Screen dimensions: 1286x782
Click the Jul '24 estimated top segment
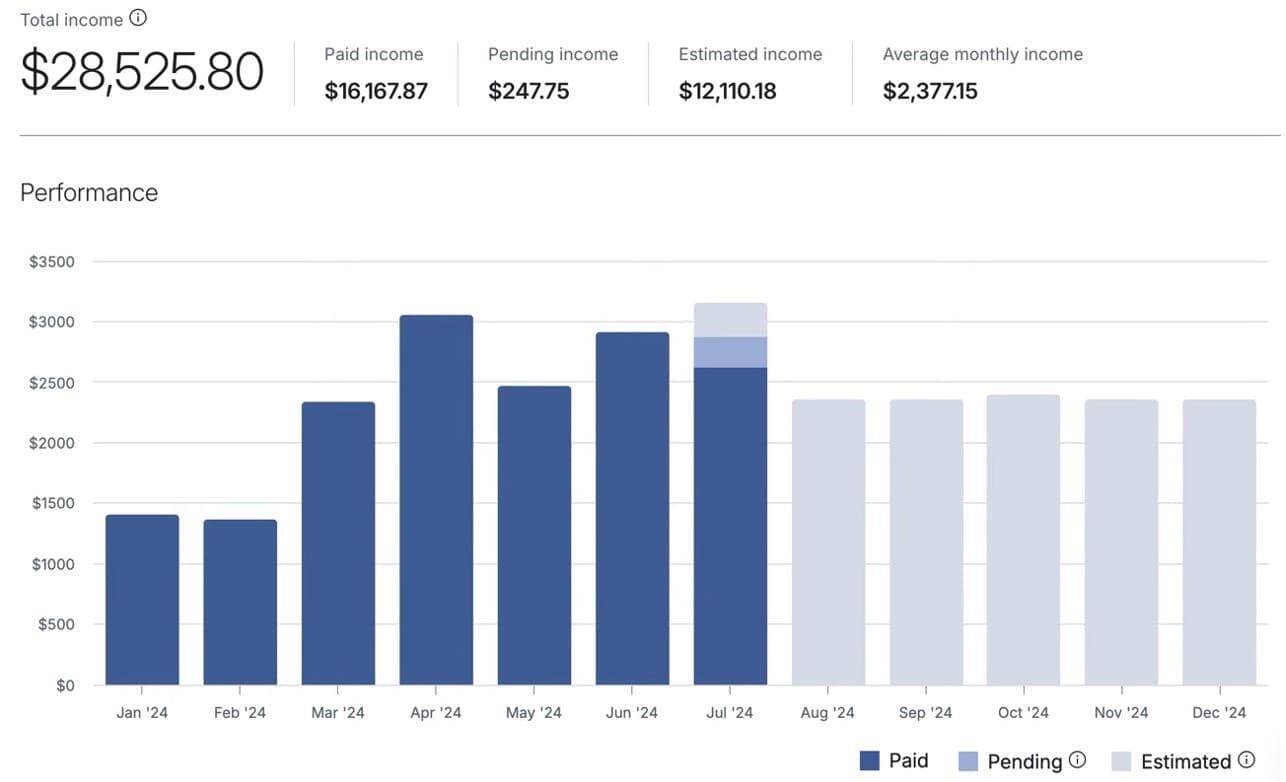tap(730, 320)
